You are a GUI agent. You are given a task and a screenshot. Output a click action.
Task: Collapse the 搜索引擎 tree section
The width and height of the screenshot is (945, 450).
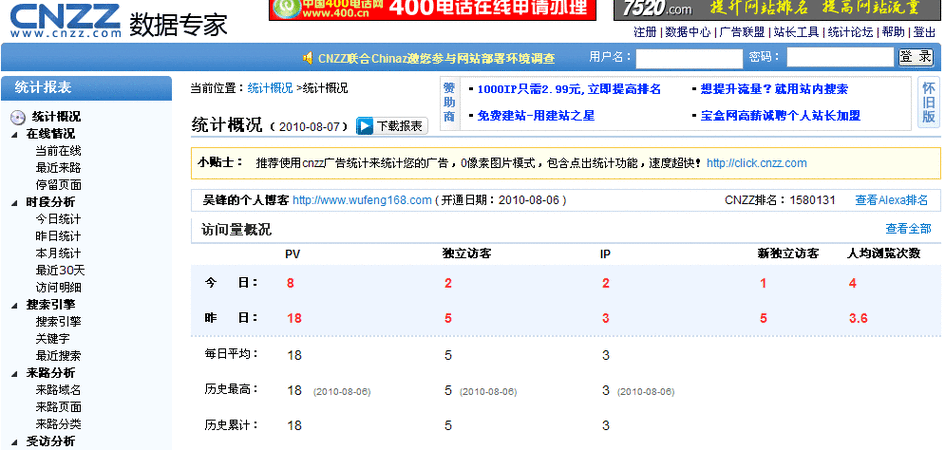[14, 305]
